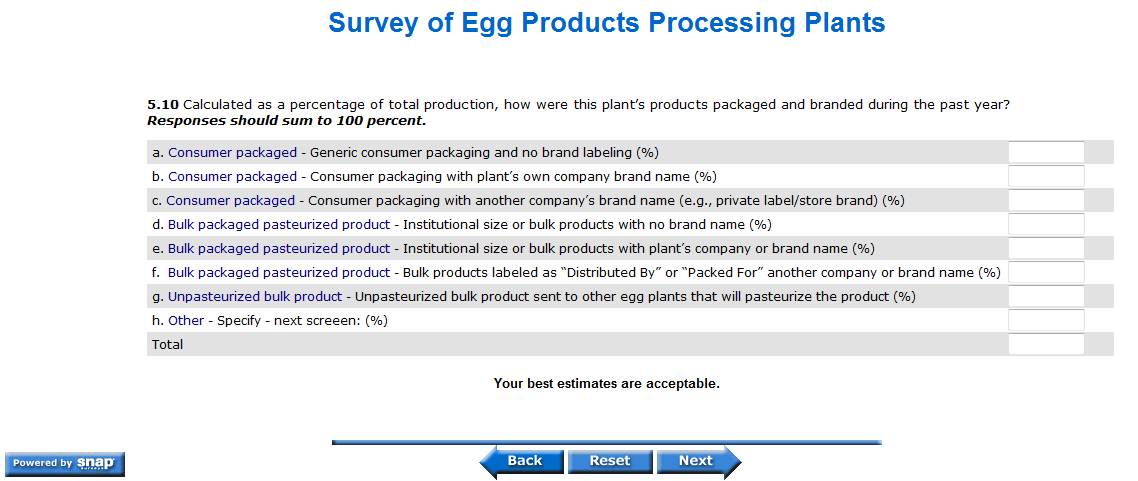The width and height of the screenshot is (1138, 481).
Task: Click Consumer packaged link in row b
Action: pos(232,177)
